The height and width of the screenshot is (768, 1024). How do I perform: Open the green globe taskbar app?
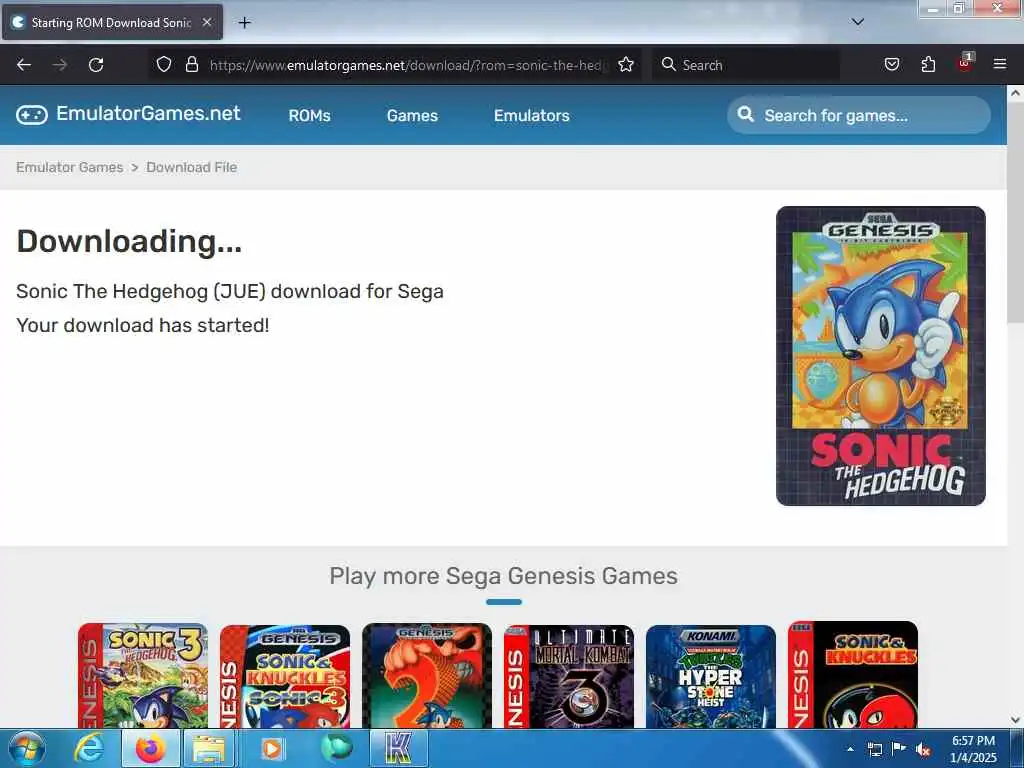(x=336, y=749)
